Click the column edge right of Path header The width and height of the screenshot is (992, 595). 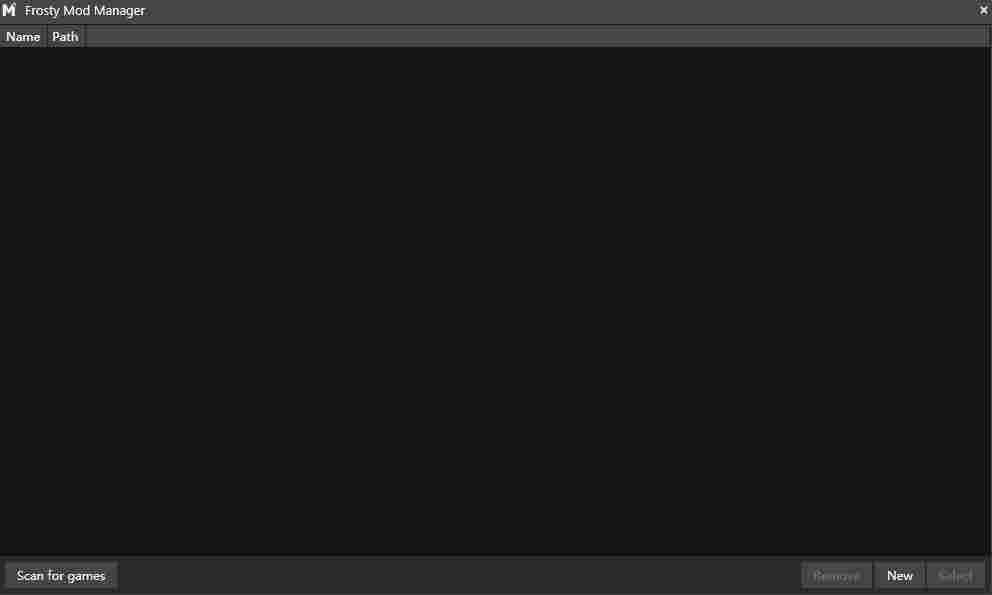pos(84,37)
